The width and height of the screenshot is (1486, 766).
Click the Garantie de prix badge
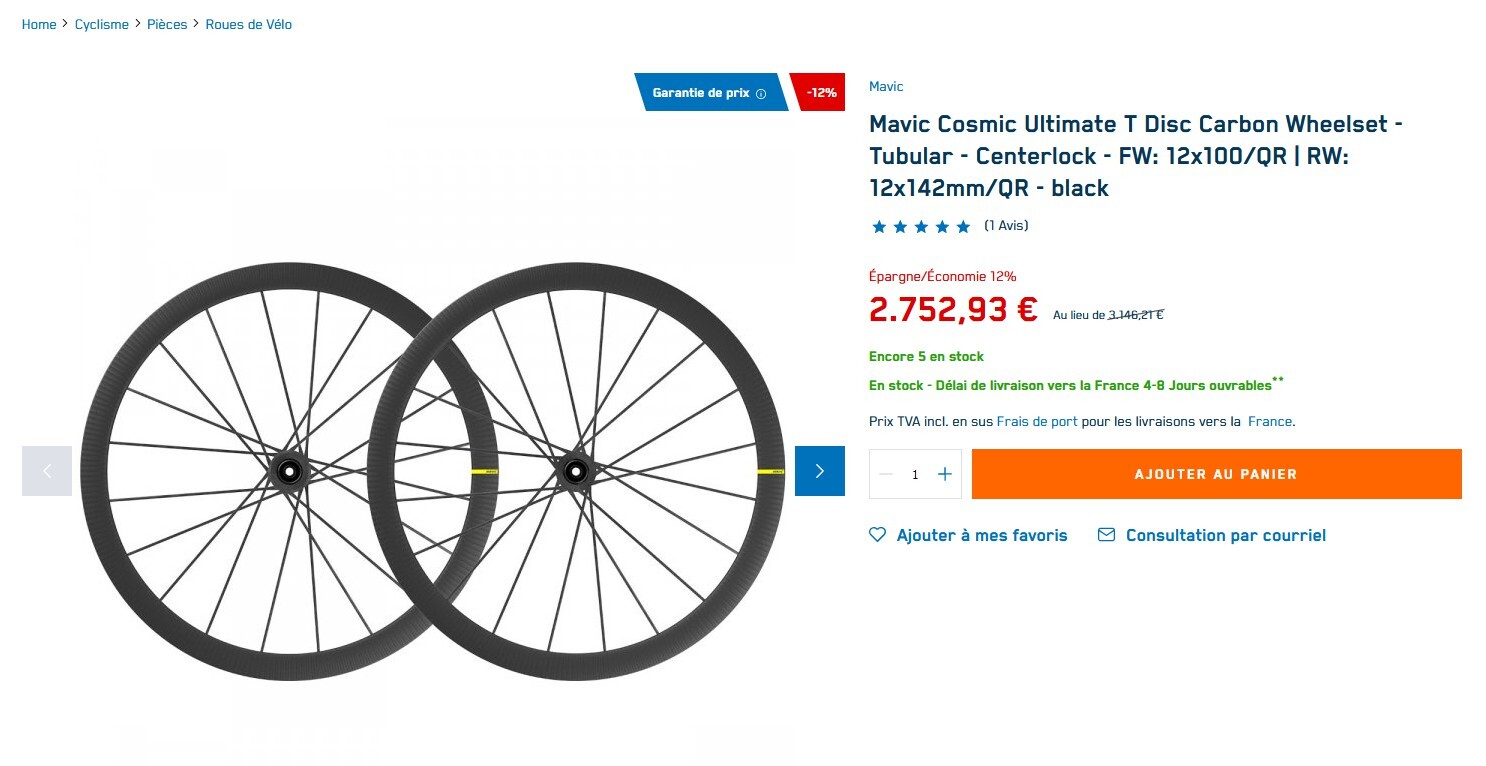point(701,93)
